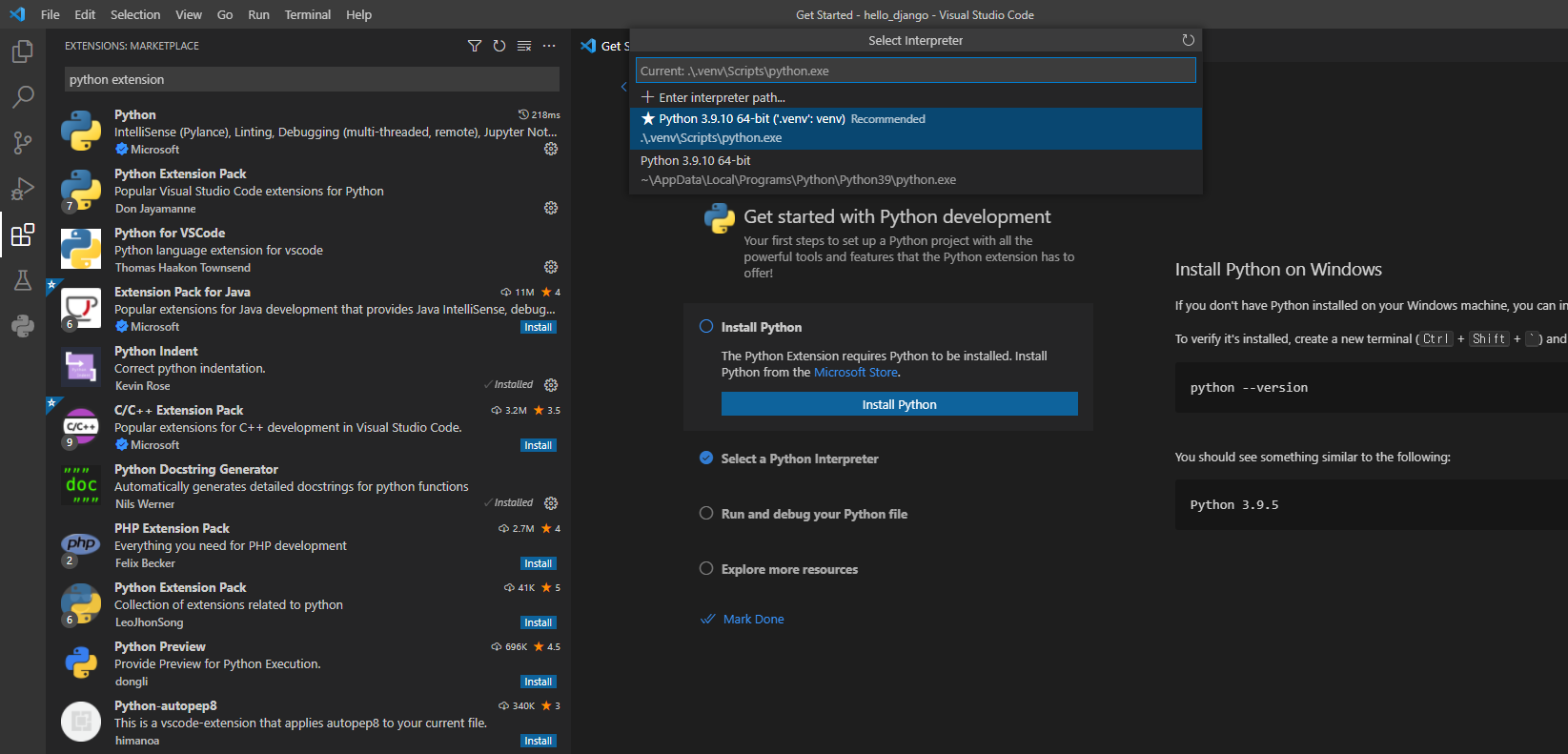The image size is (1568, 754).
Task: Open manage gear for Python extension
Action: pos(551,149)
